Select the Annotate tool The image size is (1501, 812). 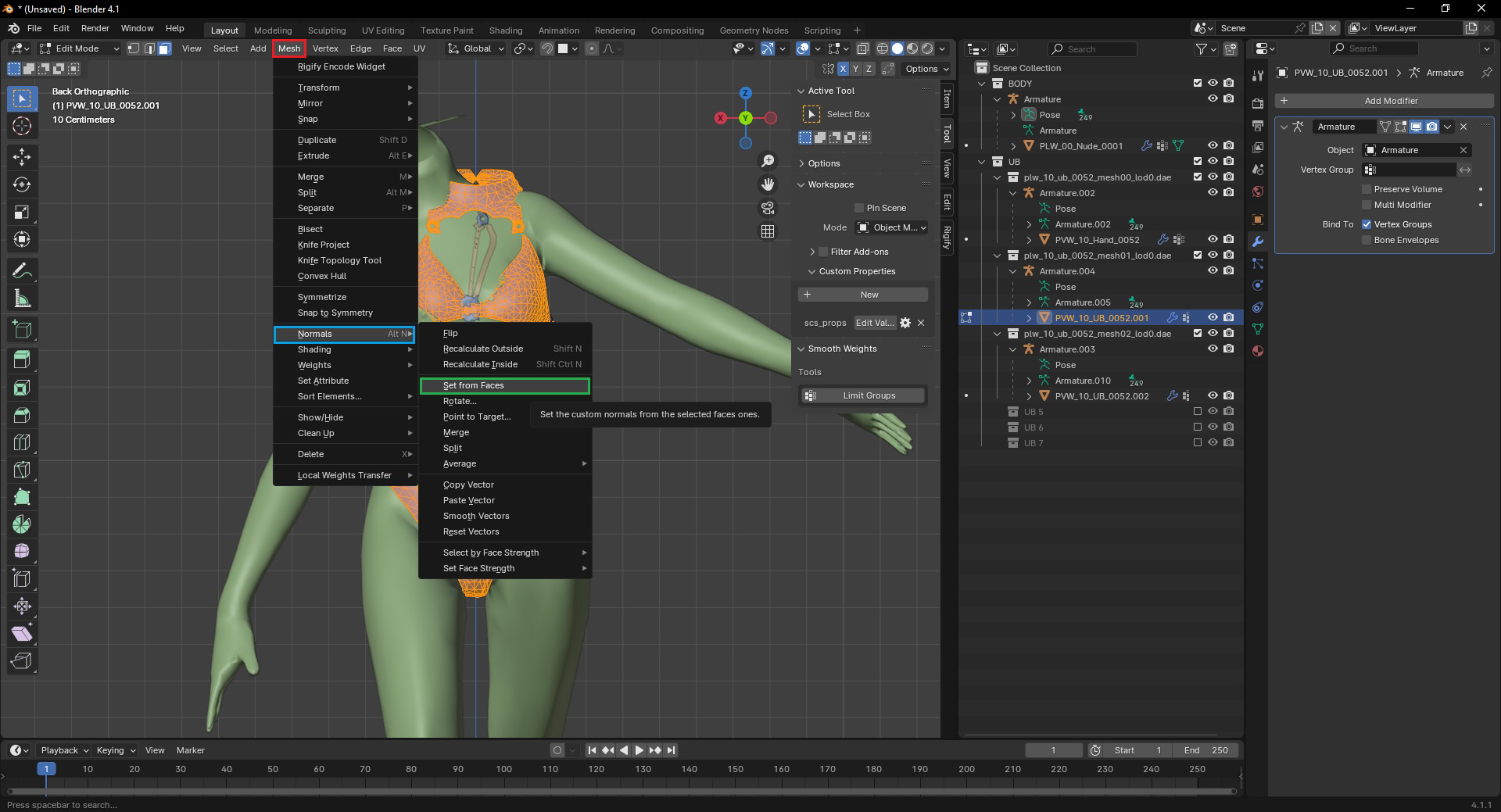pyautogui.click(x=22, y=270)
